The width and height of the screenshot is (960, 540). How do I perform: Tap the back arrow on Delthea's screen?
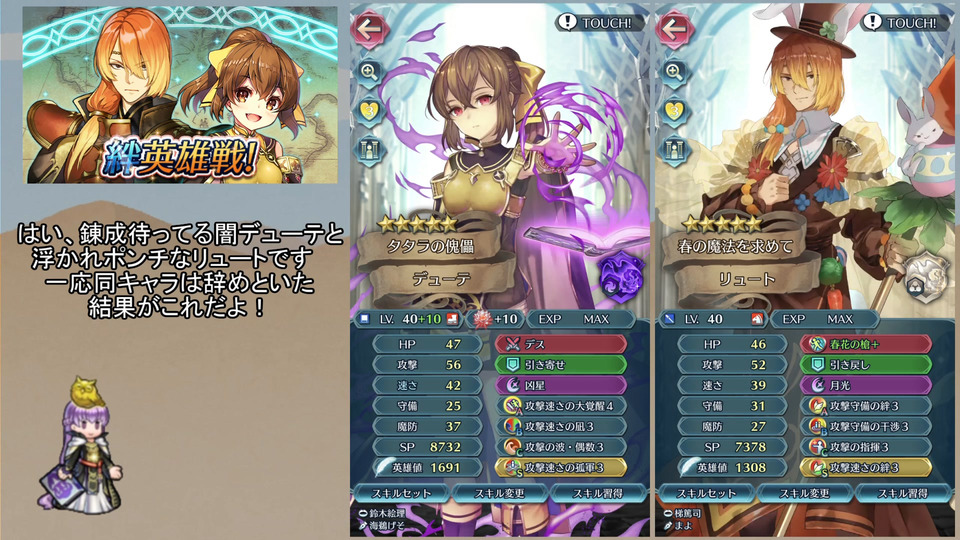tap(370, 28)
